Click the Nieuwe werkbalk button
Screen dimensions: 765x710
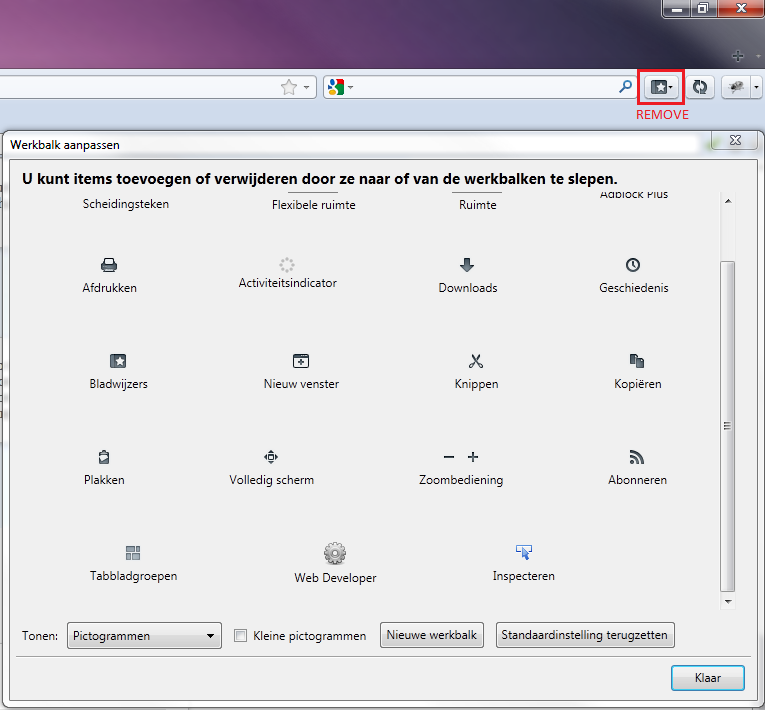click(x=433, y=635)
